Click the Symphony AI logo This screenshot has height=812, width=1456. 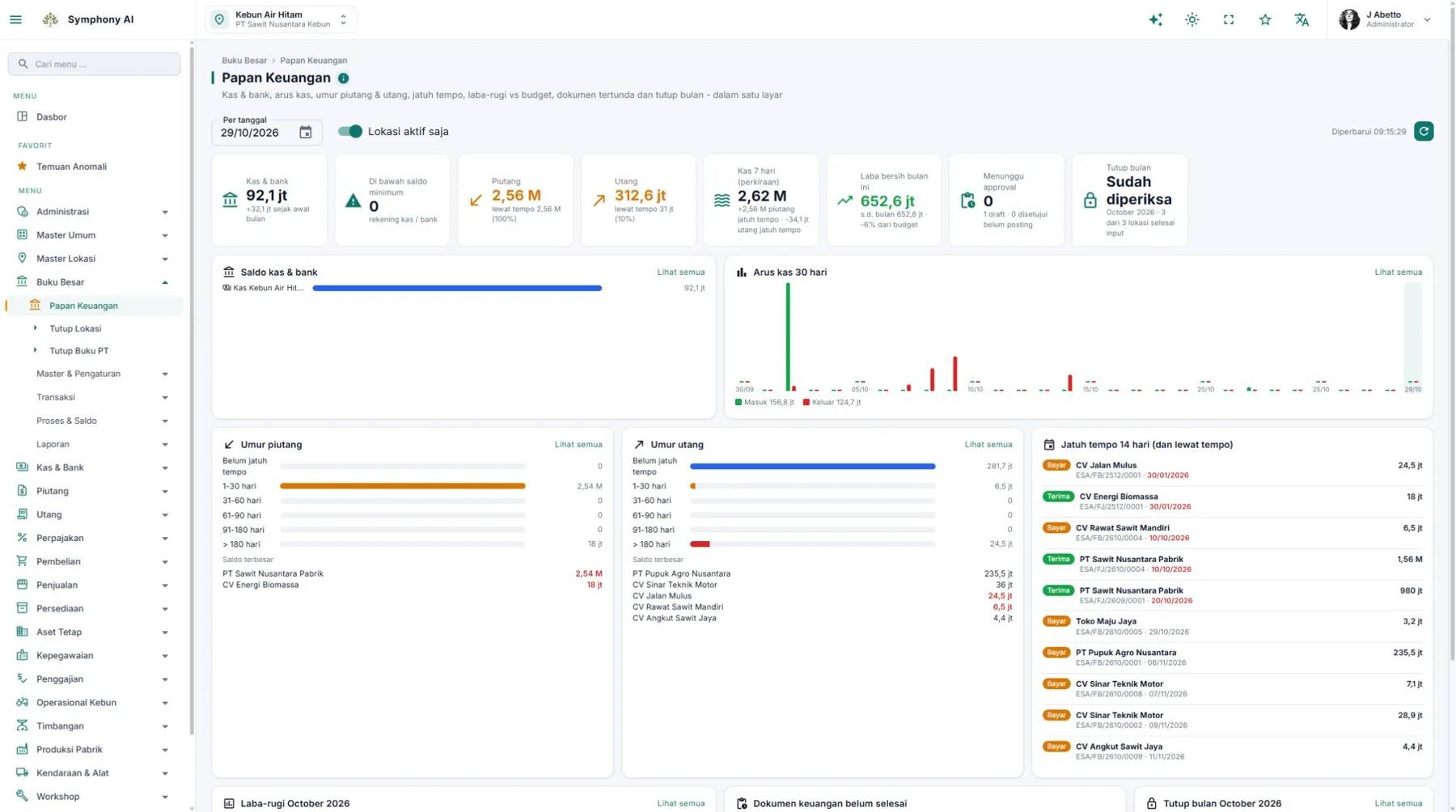click(50, 19)
